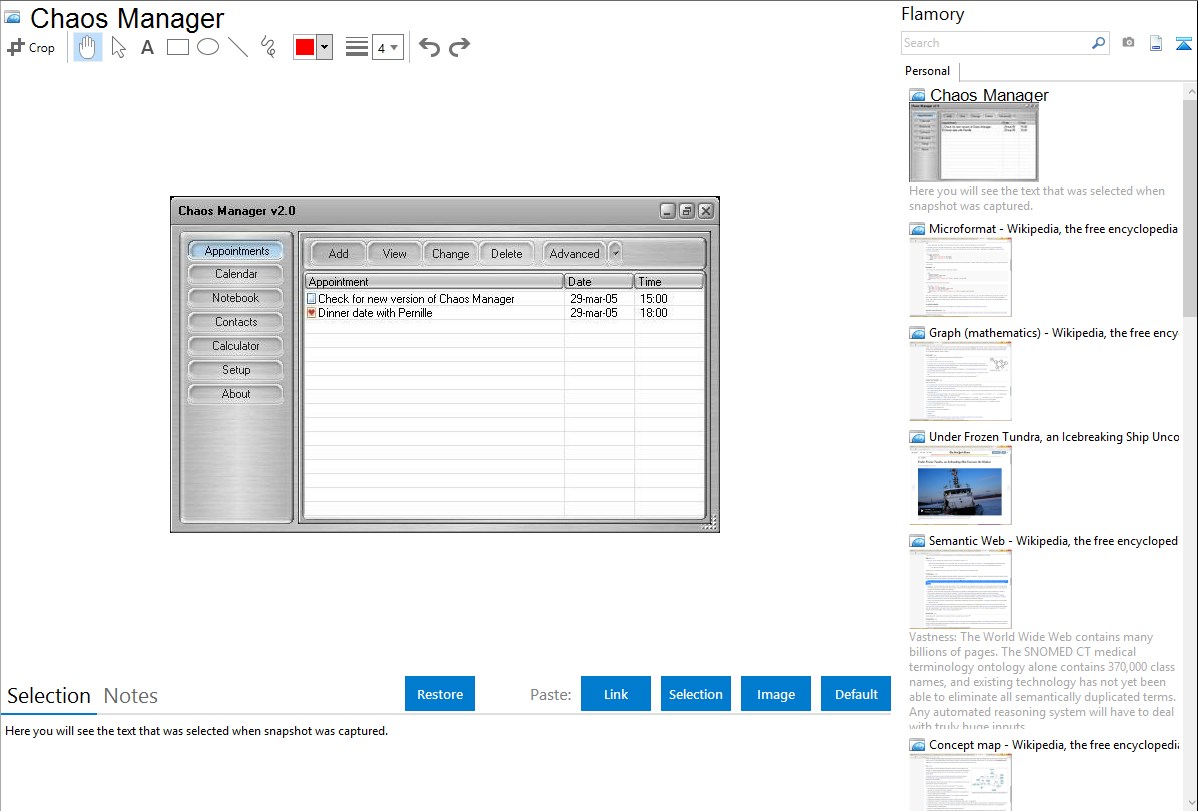Click the blue upload icon in Flamory header

coord(1183,43)
